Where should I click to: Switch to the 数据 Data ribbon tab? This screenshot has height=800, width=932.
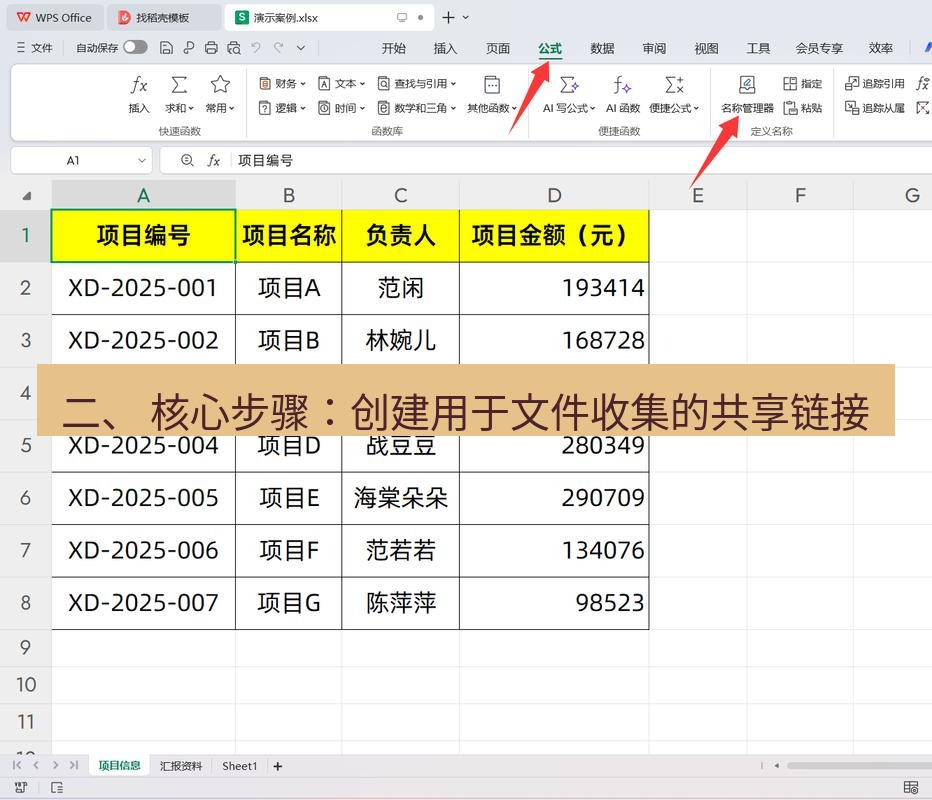click(x=602, y=48)
